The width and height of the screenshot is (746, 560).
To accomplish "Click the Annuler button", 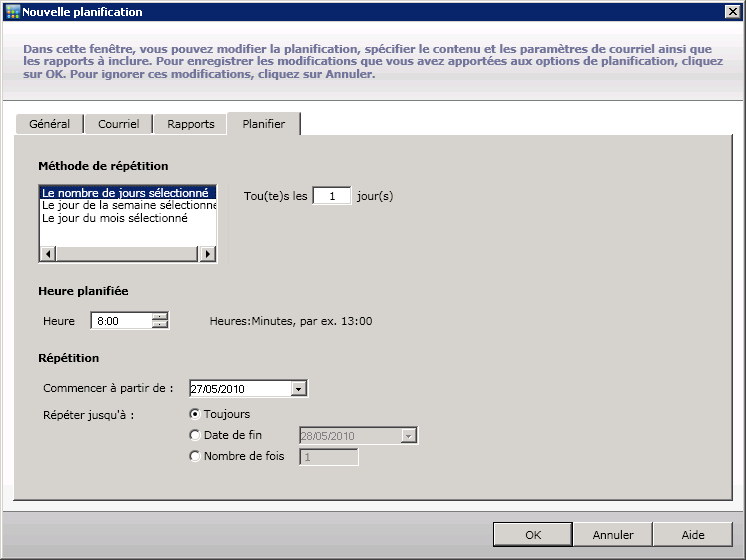I will tap(613, 535).
